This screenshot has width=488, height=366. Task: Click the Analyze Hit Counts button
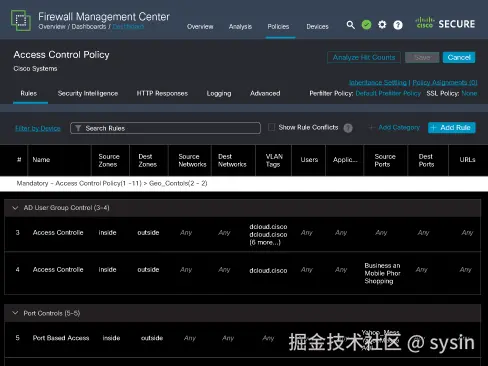(364, 57)
